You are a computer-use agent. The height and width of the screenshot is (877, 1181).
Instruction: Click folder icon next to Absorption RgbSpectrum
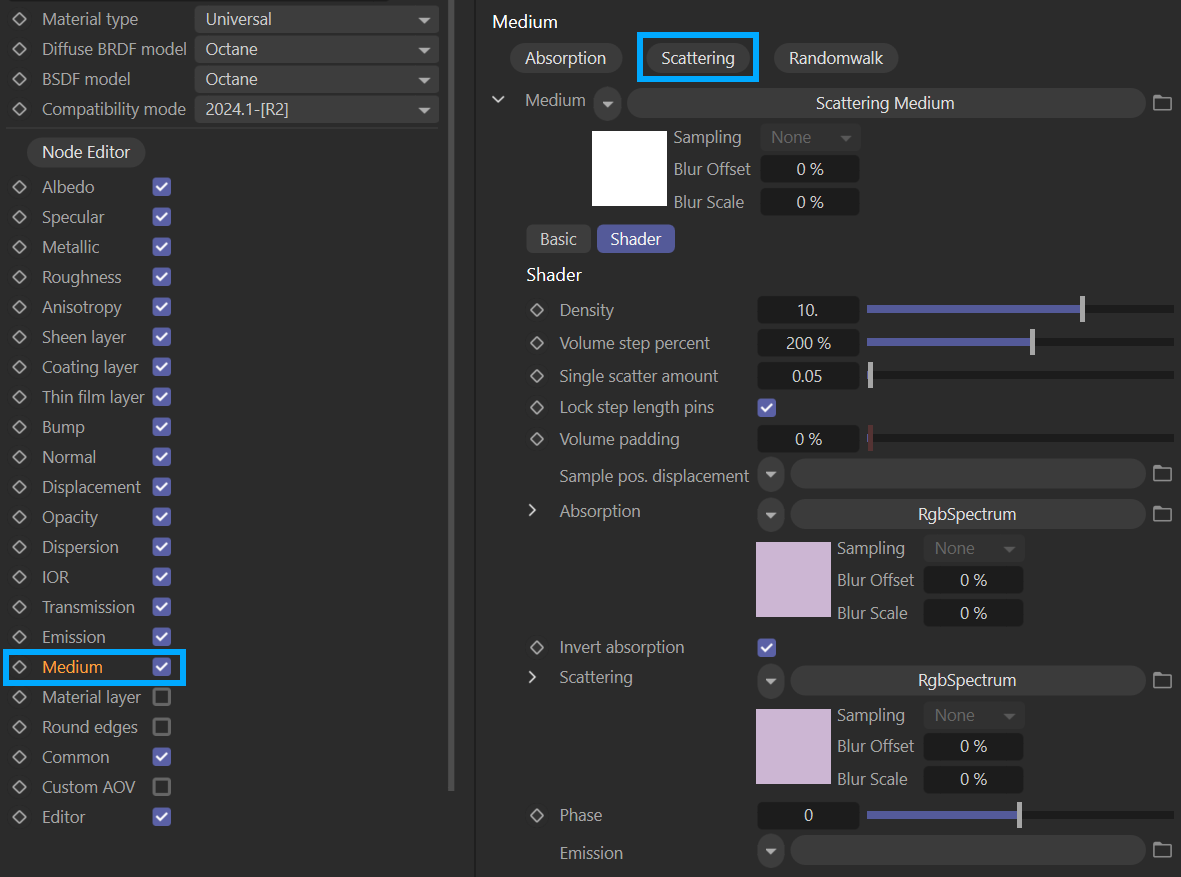pos(1161,514)
